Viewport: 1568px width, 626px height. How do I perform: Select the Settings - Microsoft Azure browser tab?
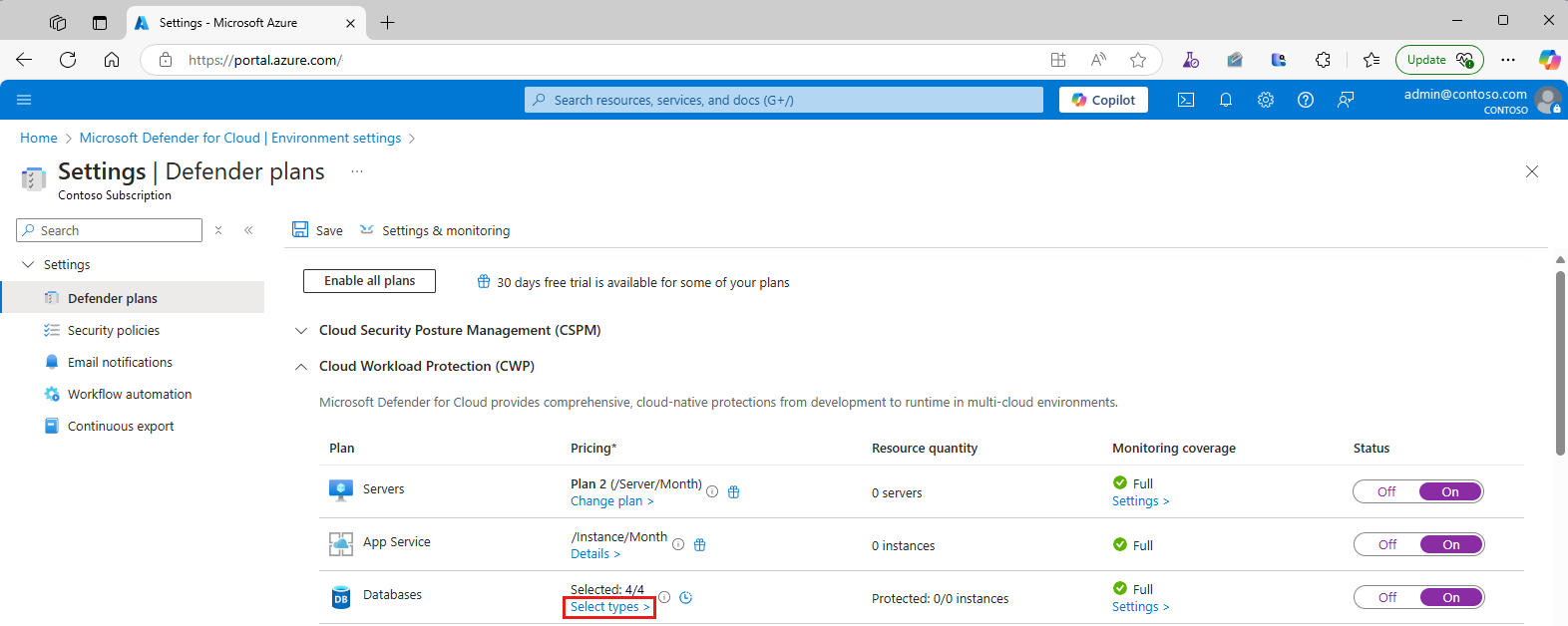245,23
